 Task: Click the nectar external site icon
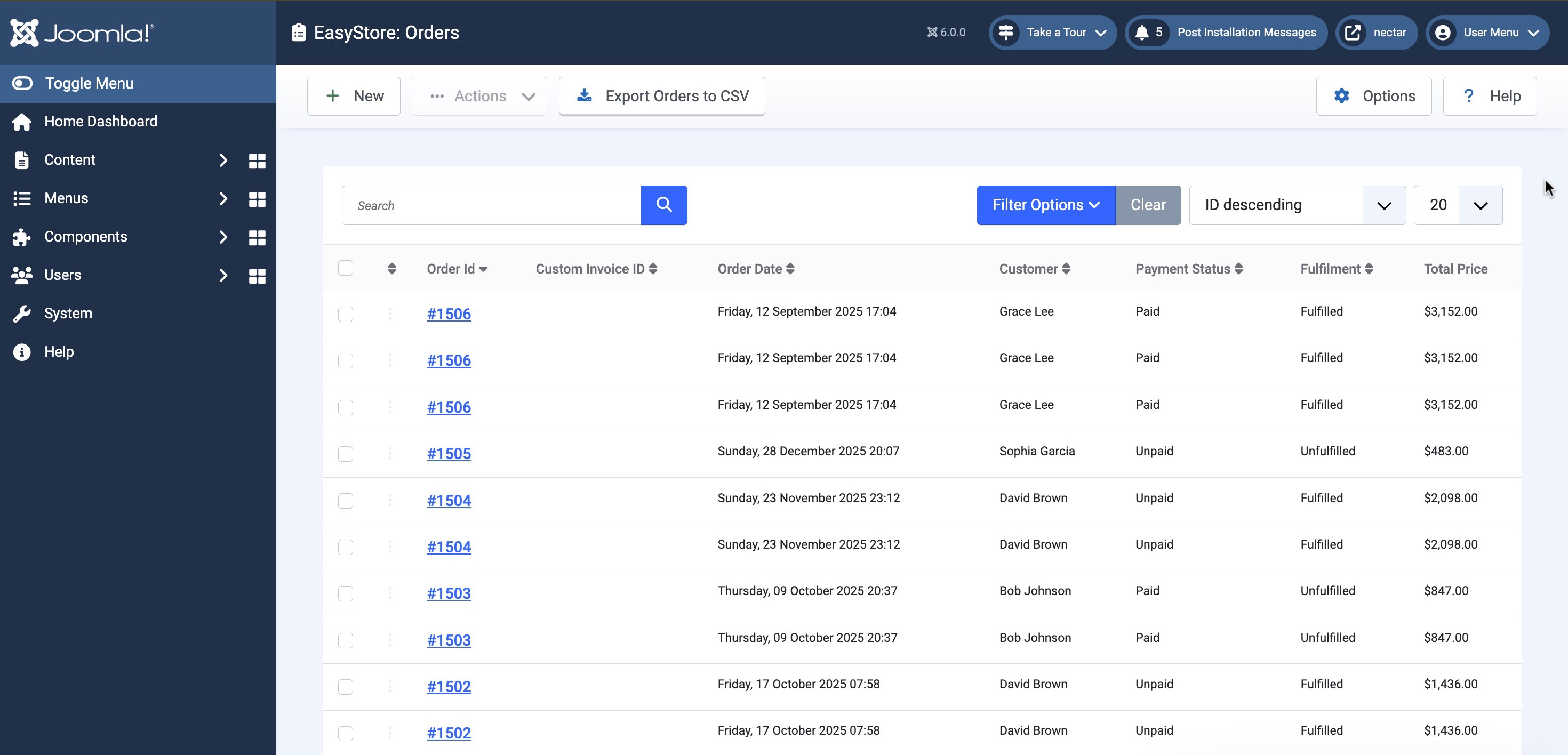coord(1353,32)
